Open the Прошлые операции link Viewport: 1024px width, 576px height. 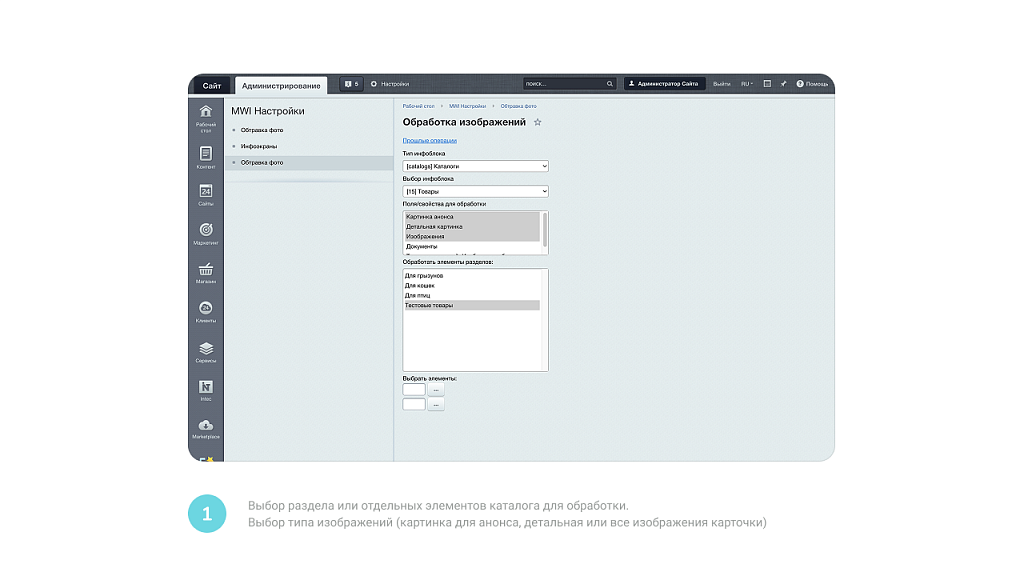coord(429,141)
